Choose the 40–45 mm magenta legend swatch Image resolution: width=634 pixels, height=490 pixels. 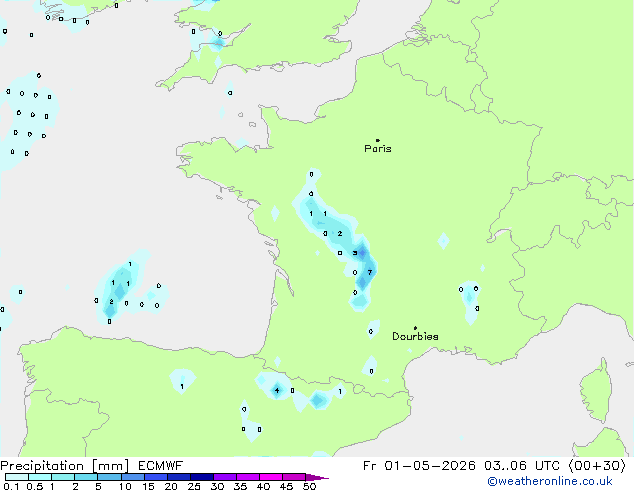pyautogui.click(x=271, y=477)
